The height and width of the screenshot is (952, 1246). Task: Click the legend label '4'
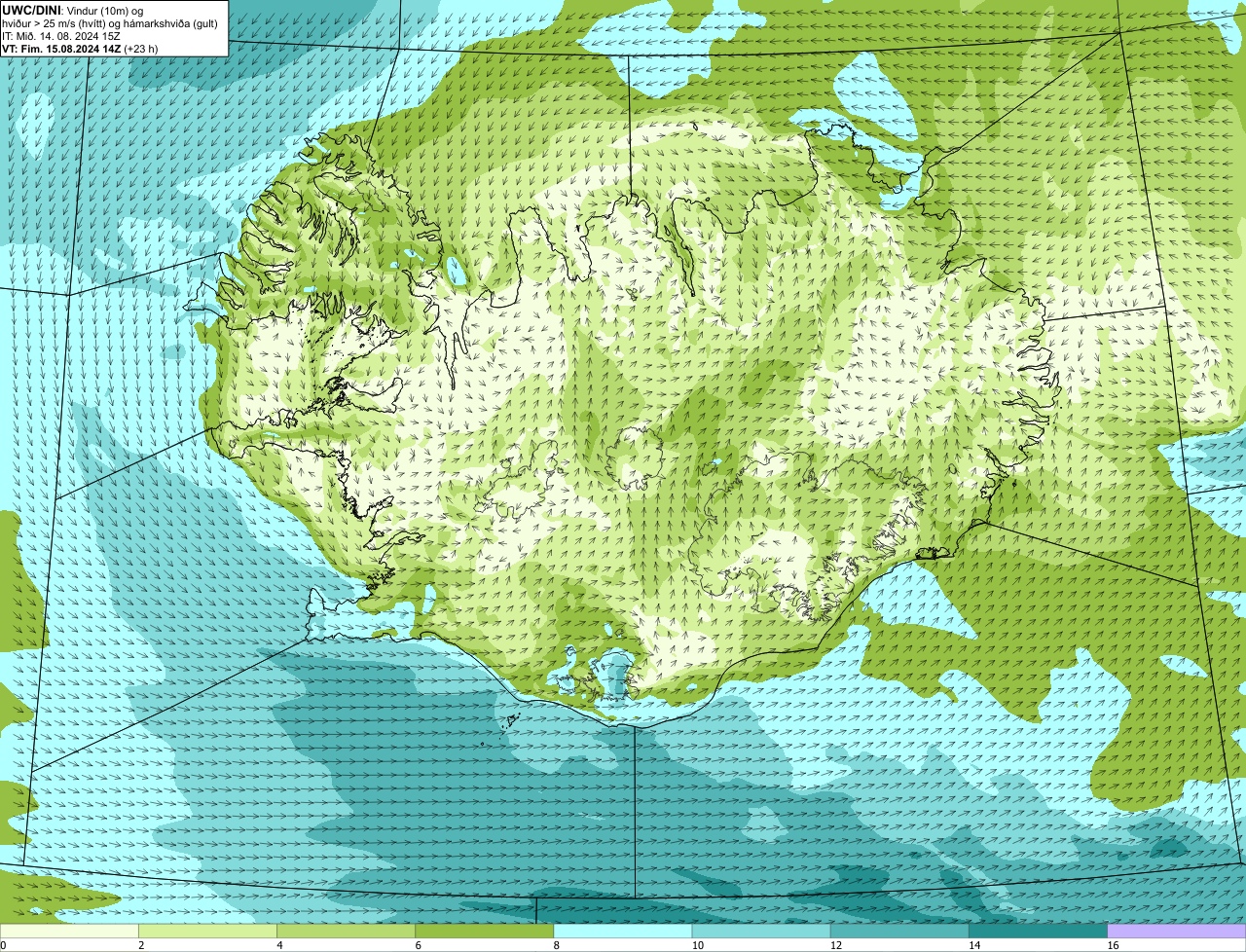pyautogui.click(x=279, y=945)
